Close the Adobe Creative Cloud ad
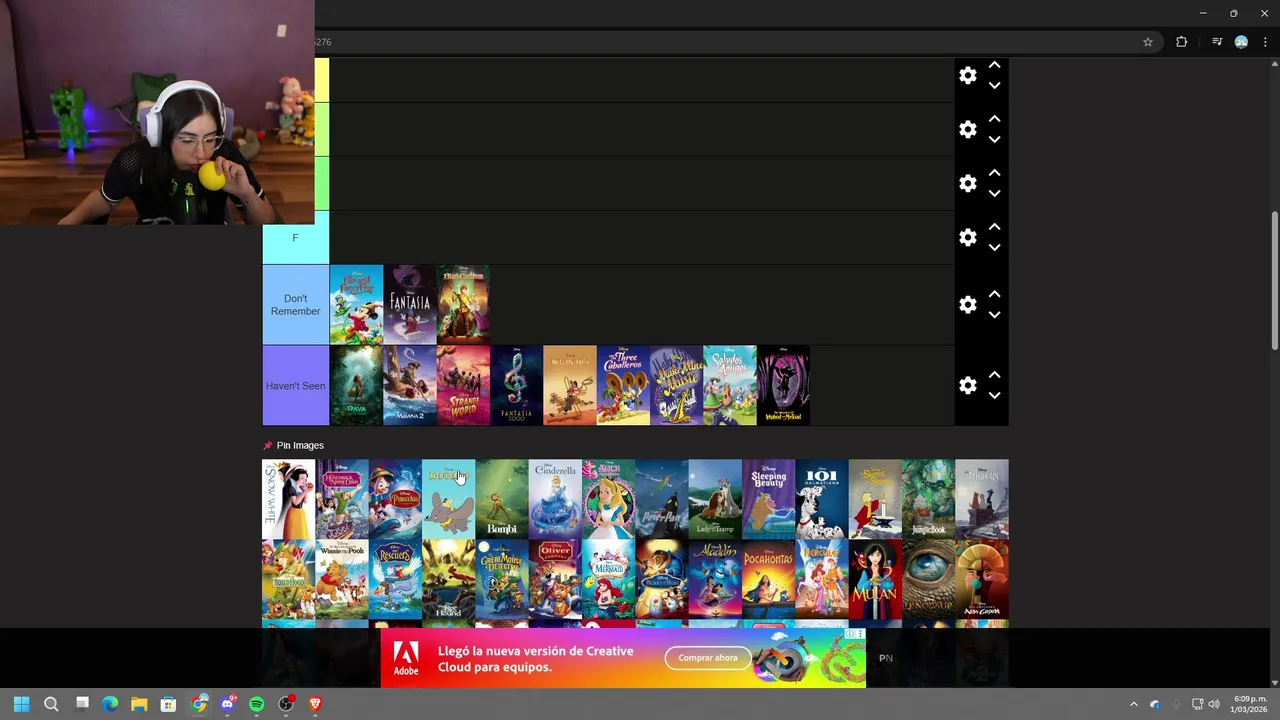1280x720 pixels. pos(859,634)
